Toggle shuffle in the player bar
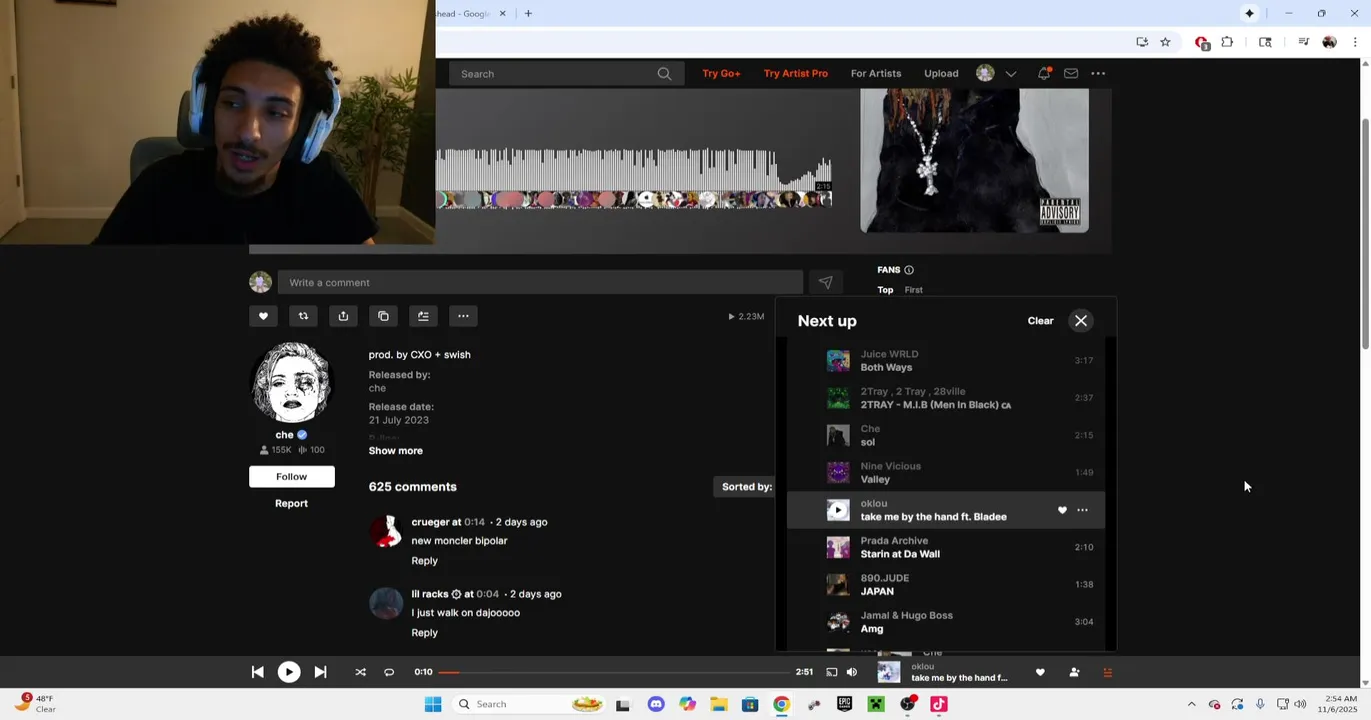 [360, 672]
